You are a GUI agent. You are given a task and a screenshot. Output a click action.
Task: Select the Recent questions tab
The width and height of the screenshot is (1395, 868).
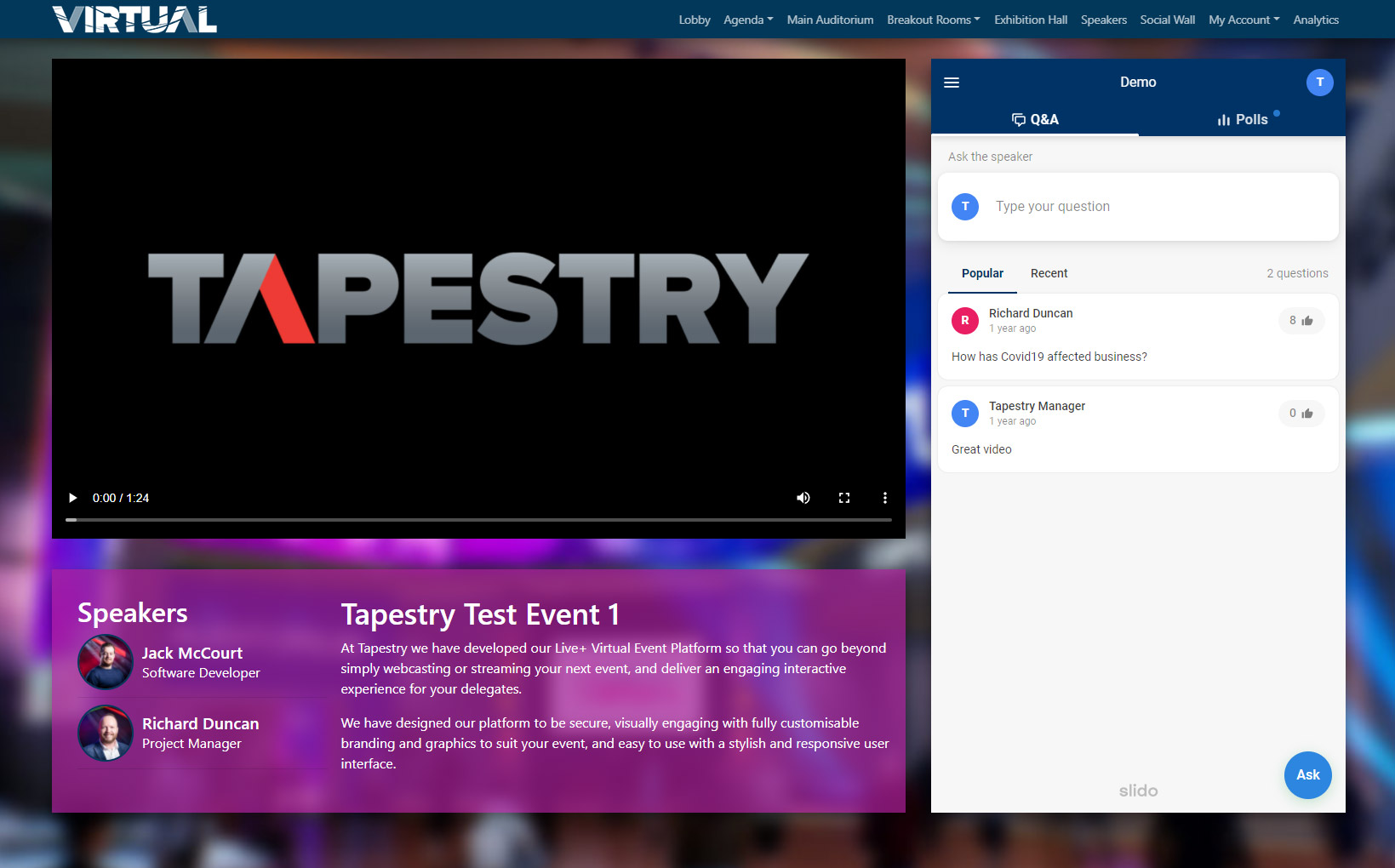point(1049,273)
